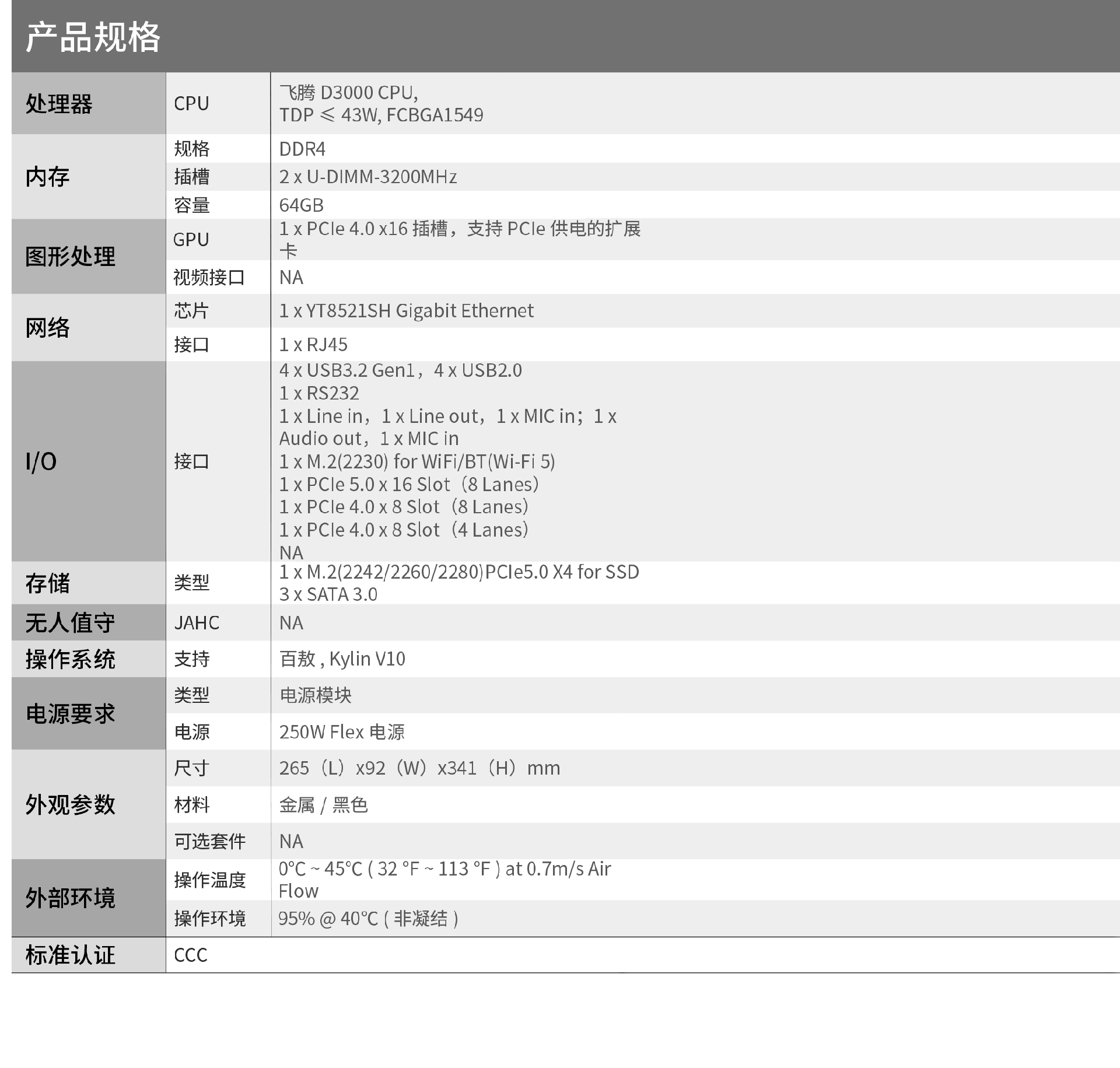Click the PCIe 5.0 x 16 Slot line
This screenshot has width=1120, height=1068.
408,484
